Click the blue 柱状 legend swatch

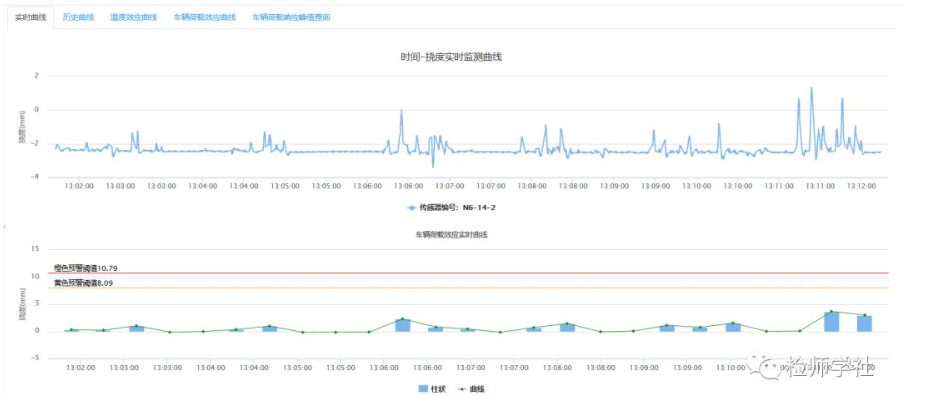coord(423,389)
